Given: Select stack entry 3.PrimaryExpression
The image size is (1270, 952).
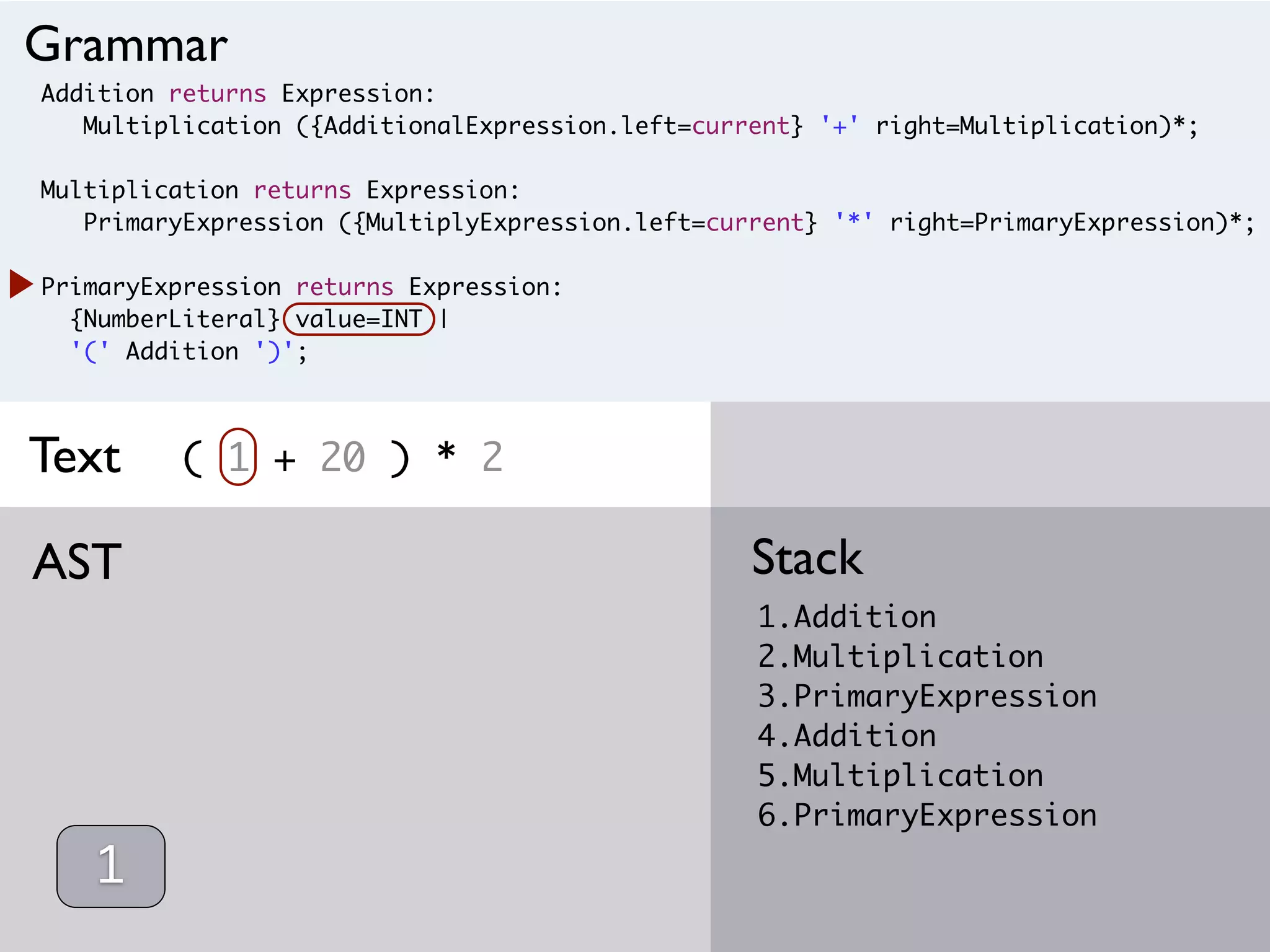Looking at the screenshot, I should (x=927, y=696).
